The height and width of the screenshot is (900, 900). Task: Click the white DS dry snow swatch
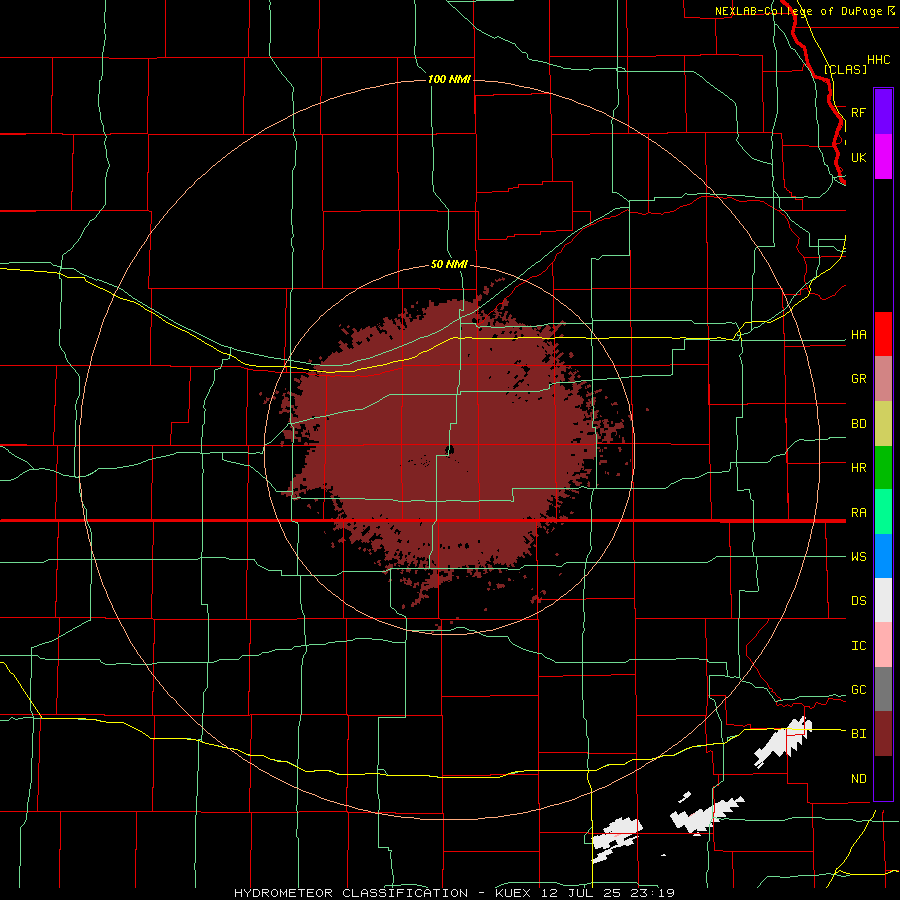[883, 600]
